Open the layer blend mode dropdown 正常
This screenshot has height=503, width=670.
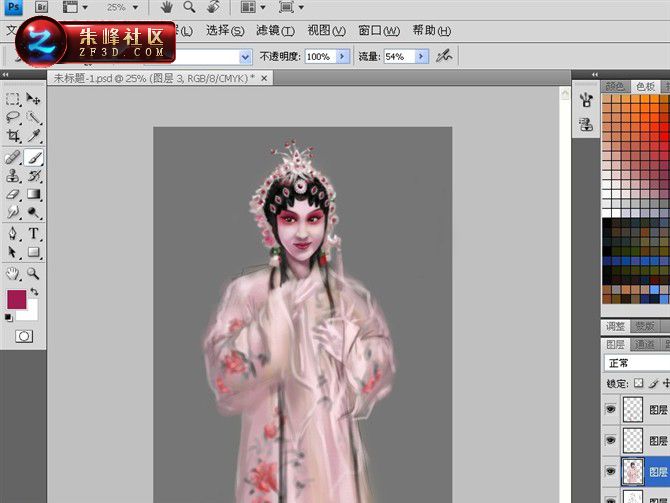pyautogui.click(x=637, y=363)
